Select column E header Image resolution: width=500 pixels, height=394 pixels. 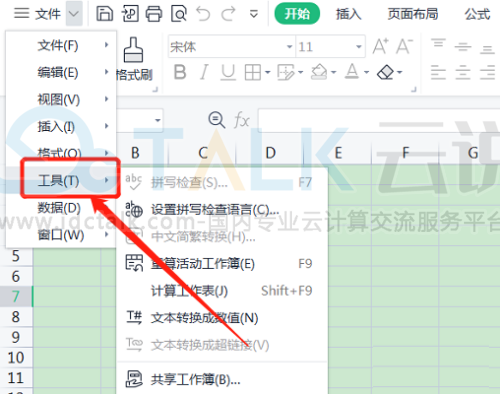[338, 153]
